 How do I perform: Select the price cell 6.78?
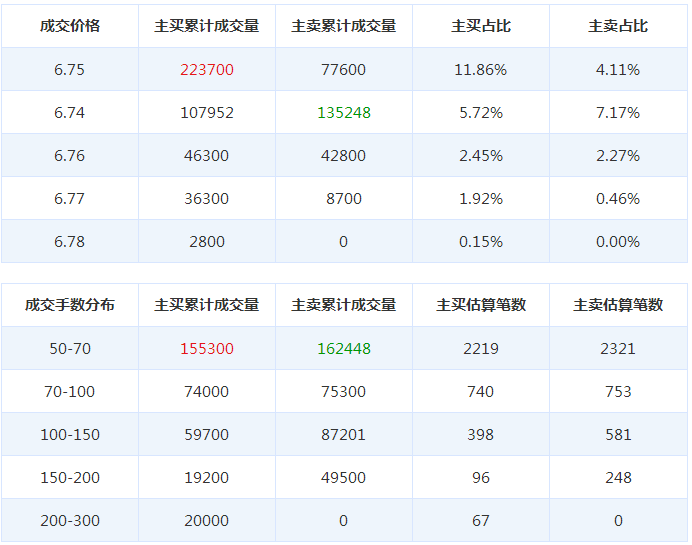tap(69, 242)
